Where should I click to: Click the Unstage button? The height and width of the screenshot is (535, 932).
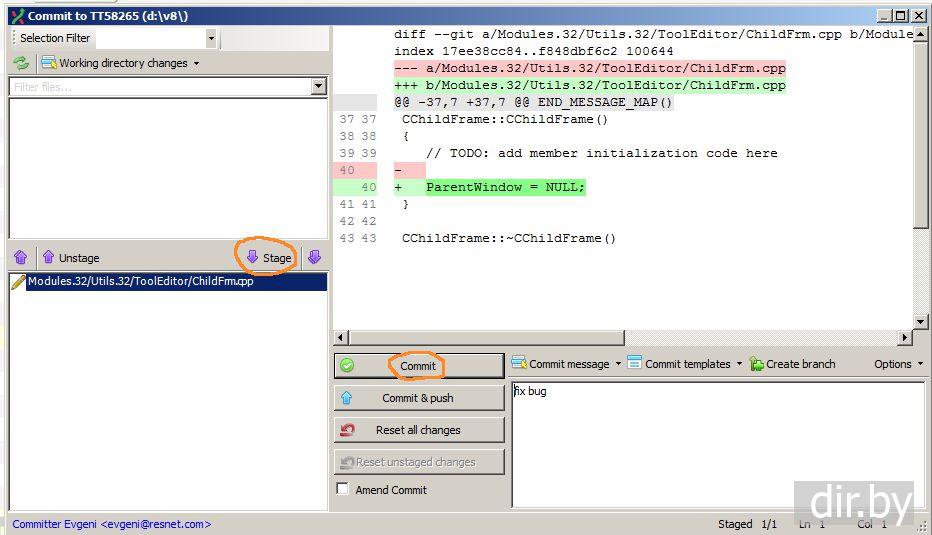tap(70, 257)
